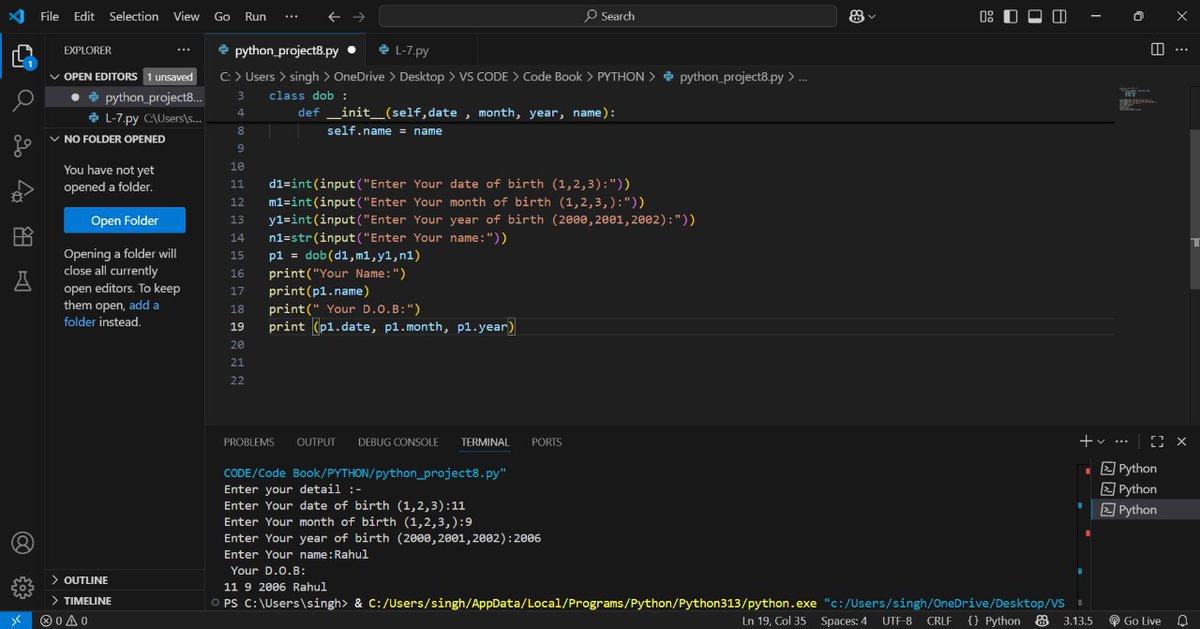This screenshot has height=629, width=1200.
Task: Open the Edit menu
Action: click(84, 16)
